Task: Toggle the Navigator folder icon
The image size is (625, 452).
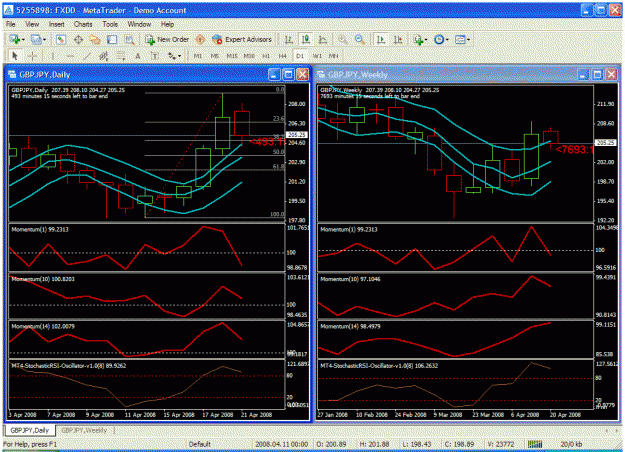Action: click(x=95, y=39)
